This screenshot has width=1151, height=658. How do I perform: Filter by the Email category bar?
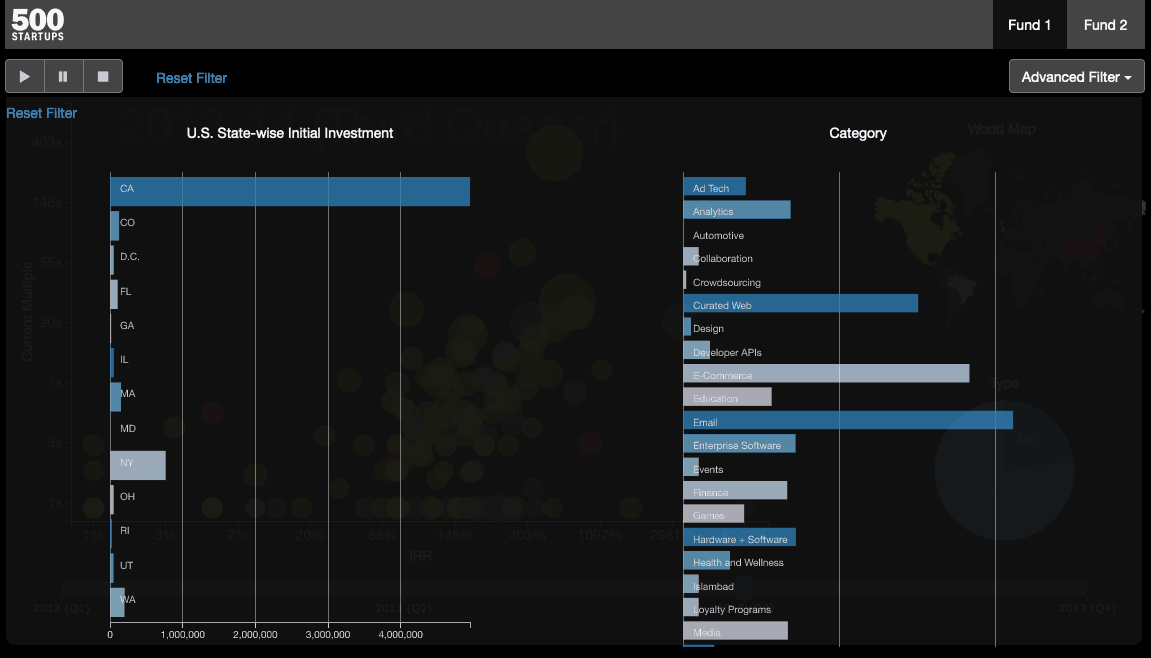point(848,421)
